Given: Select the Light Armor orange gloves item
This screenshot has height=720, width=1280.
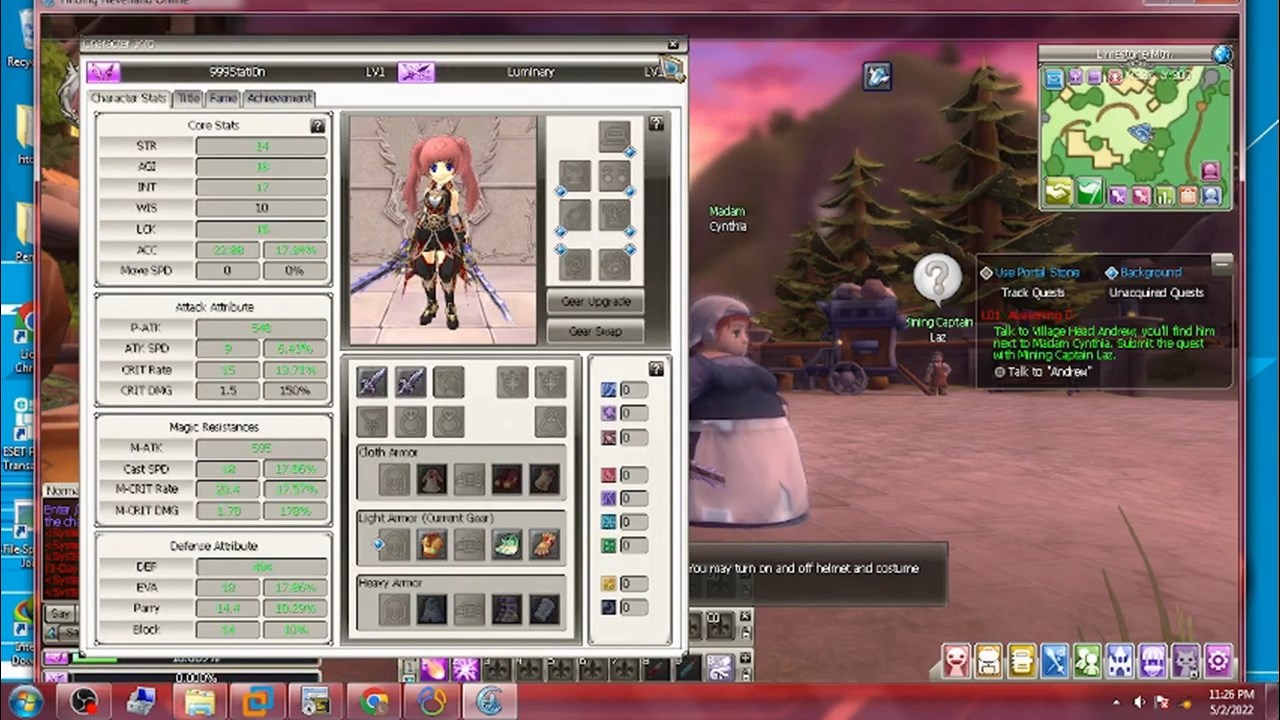Looking at the screenshot, I should (x=544, y=545).
